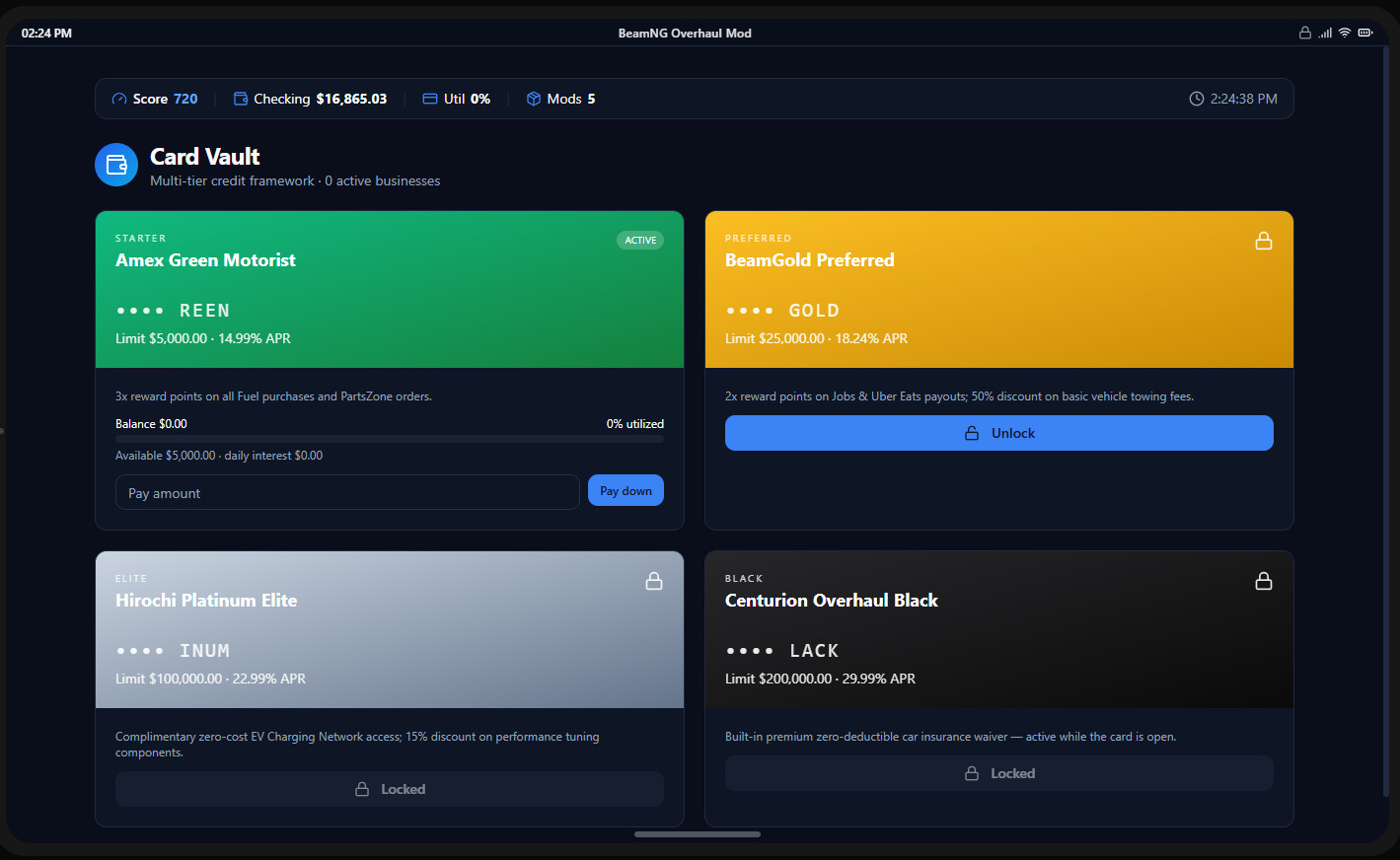Click the ACTIVE badge on Amex Green card
Viewport: 1400px width, 860px height.
point(640,240)
